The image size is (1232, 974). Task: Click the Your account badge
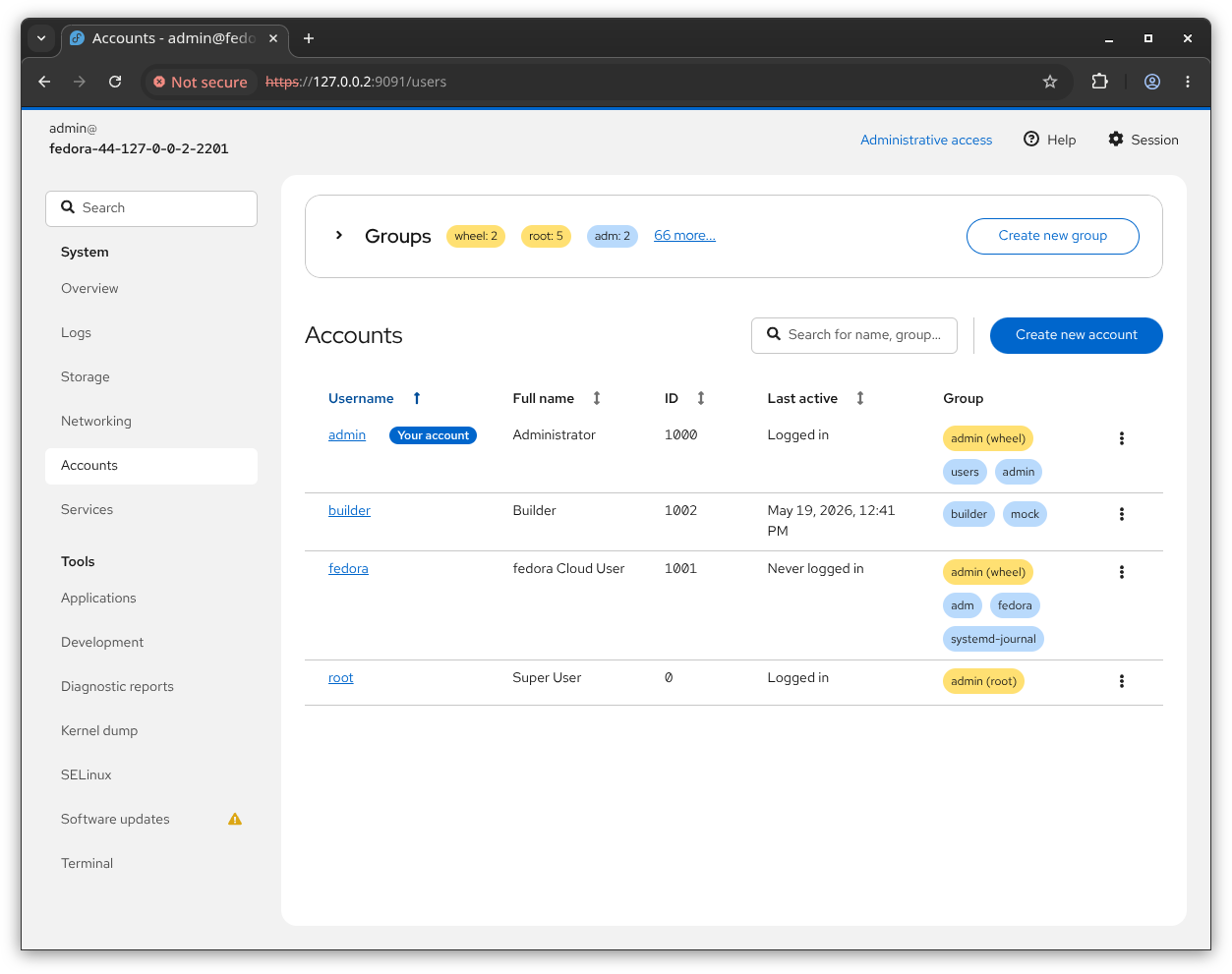tap(433, 435)
